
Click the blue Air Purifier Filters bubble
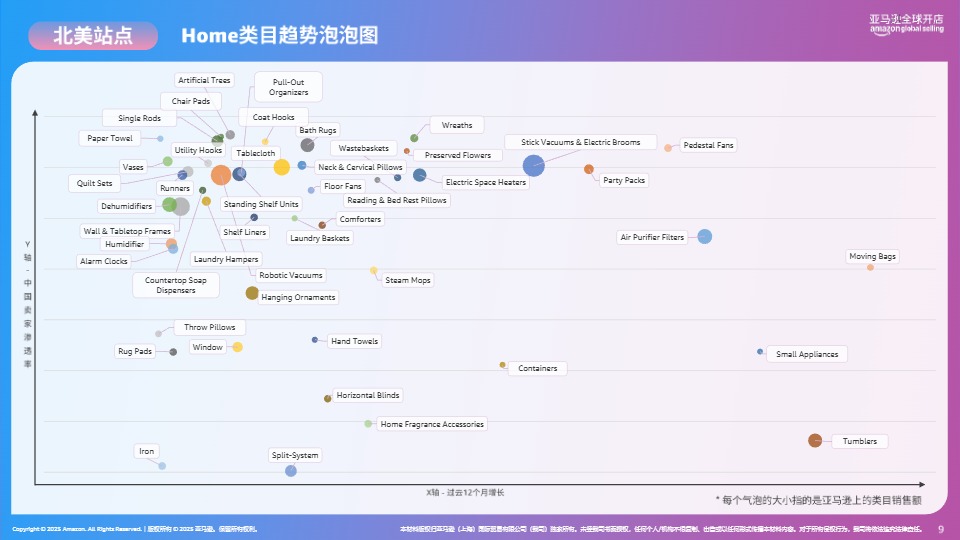tap(705, 236)
